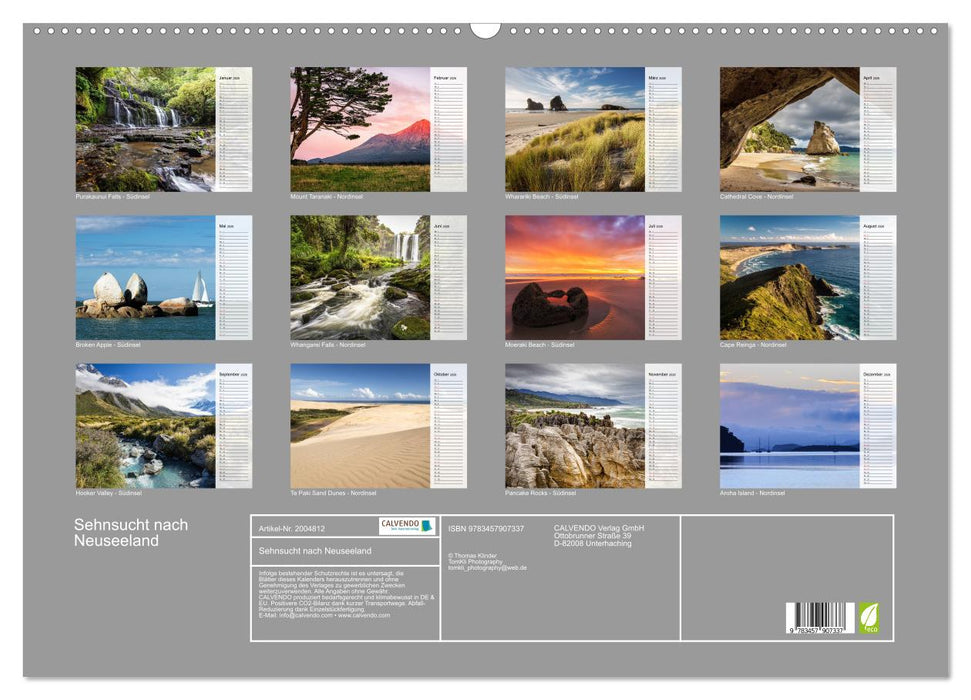Screen dimensions: 971x700
Task: Click the CALVENDO logo badge
Action: [407, 526]
